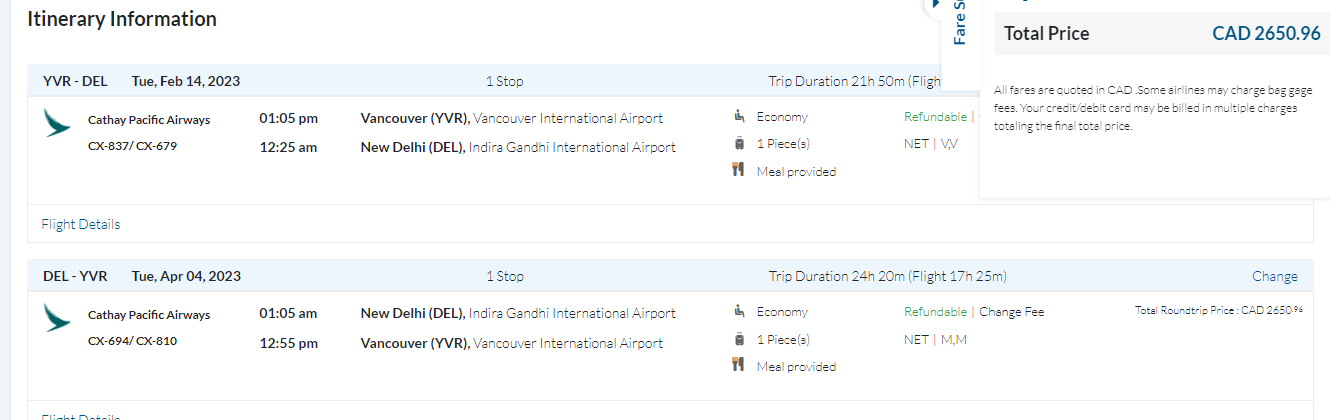Click the 1 Stop label on return flight
Screen dimensions: 1330x420
tap(504, 276)
